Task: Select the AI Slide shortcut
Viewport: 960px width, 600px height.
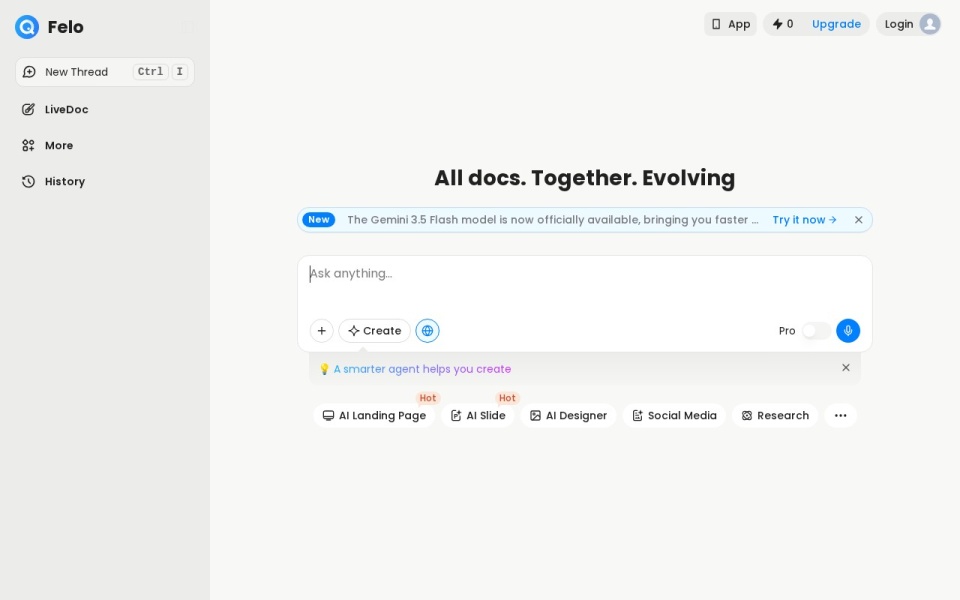Action: point(478,415)
